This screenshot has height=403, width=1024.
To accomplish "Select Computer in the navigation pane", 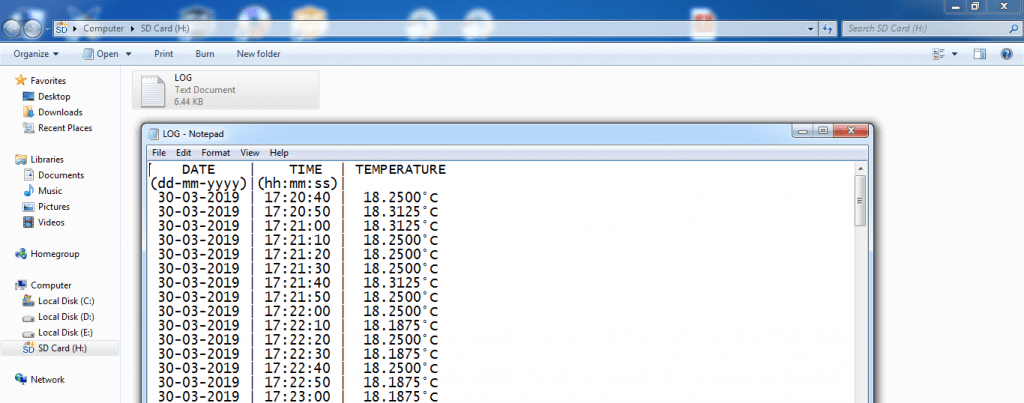I will pos(51,285).
